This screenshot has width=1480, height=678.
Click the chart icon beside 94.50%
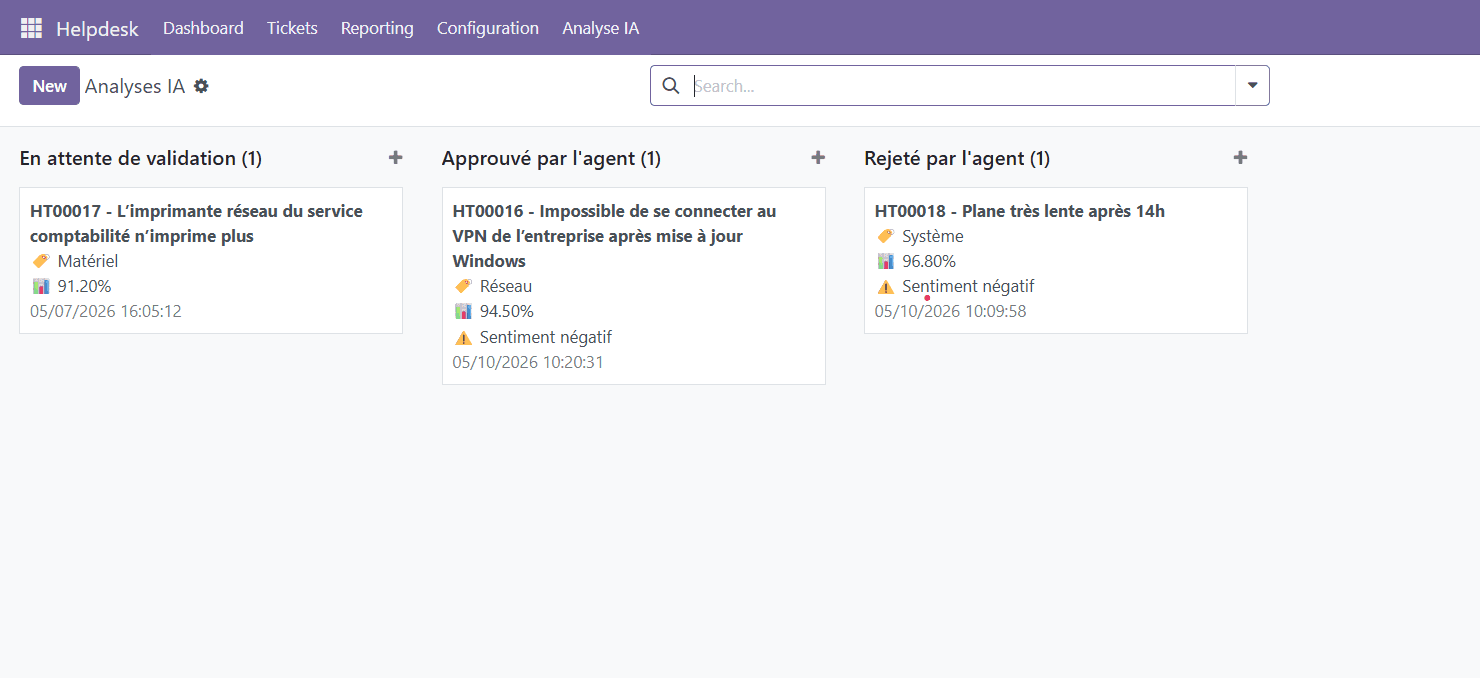pos(463,311)
